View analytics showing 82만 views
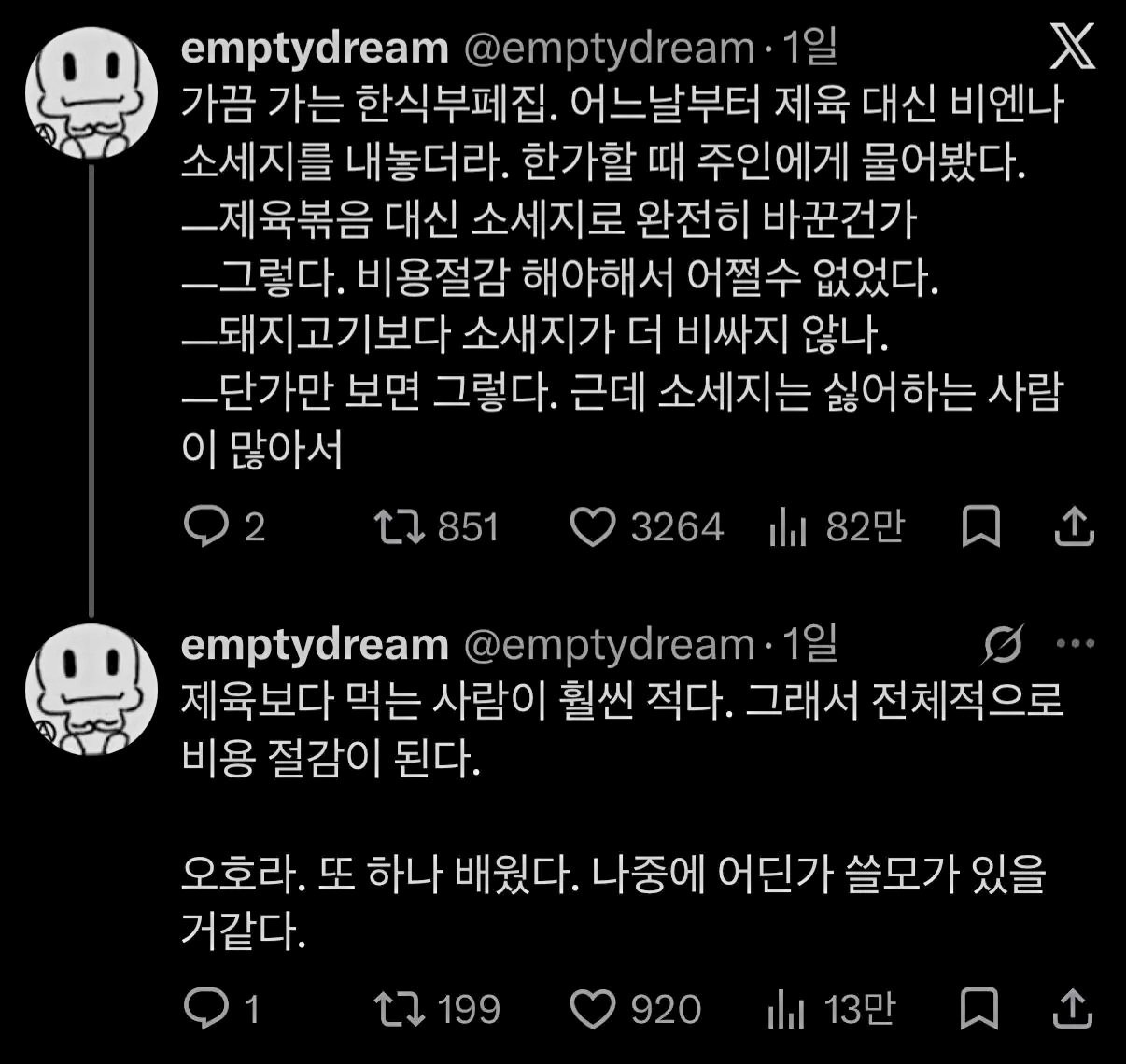This screenshot has width=1126, height=1064. [x=837, y=527]
